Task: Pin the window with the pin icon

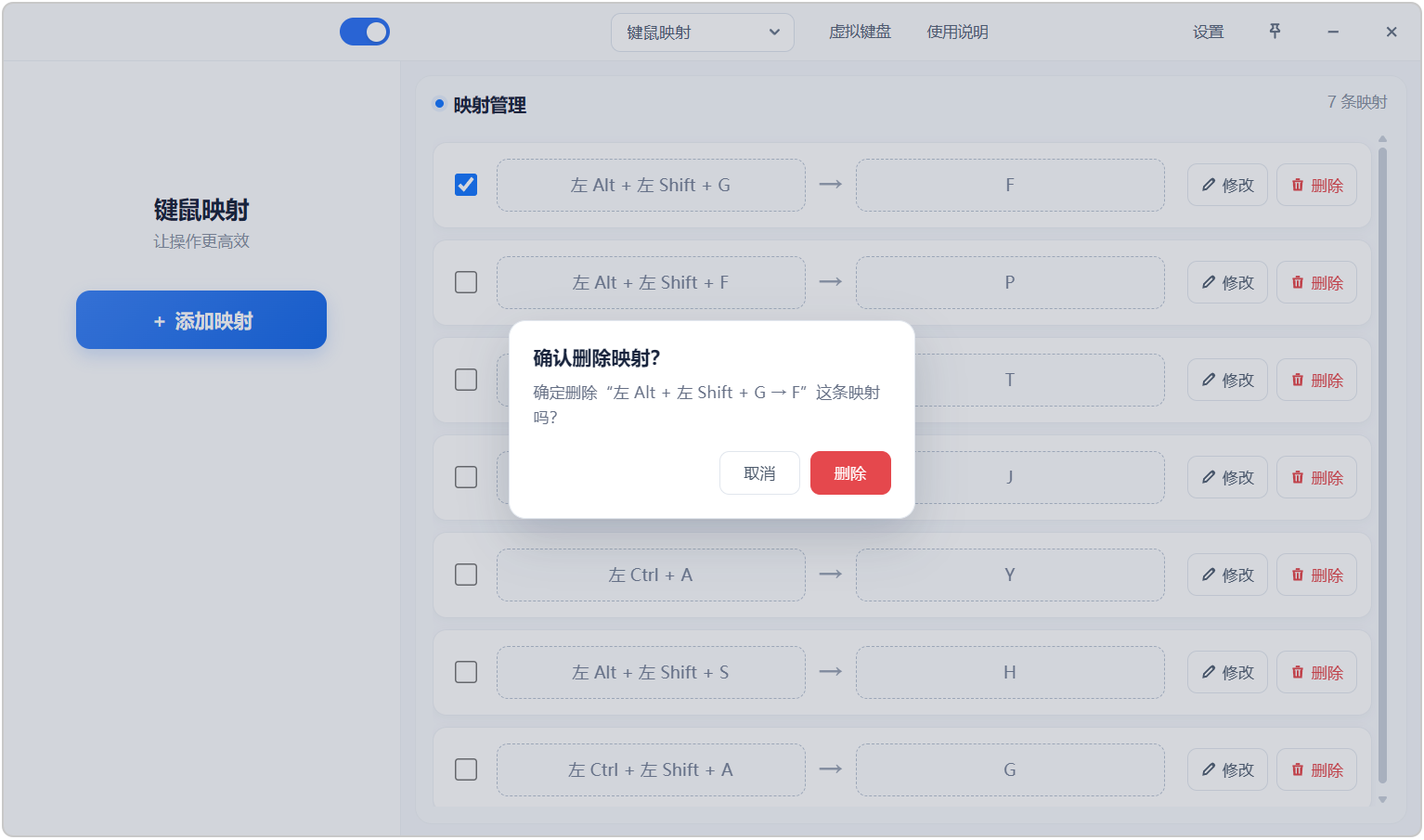Action: [x=1275, y=32]
